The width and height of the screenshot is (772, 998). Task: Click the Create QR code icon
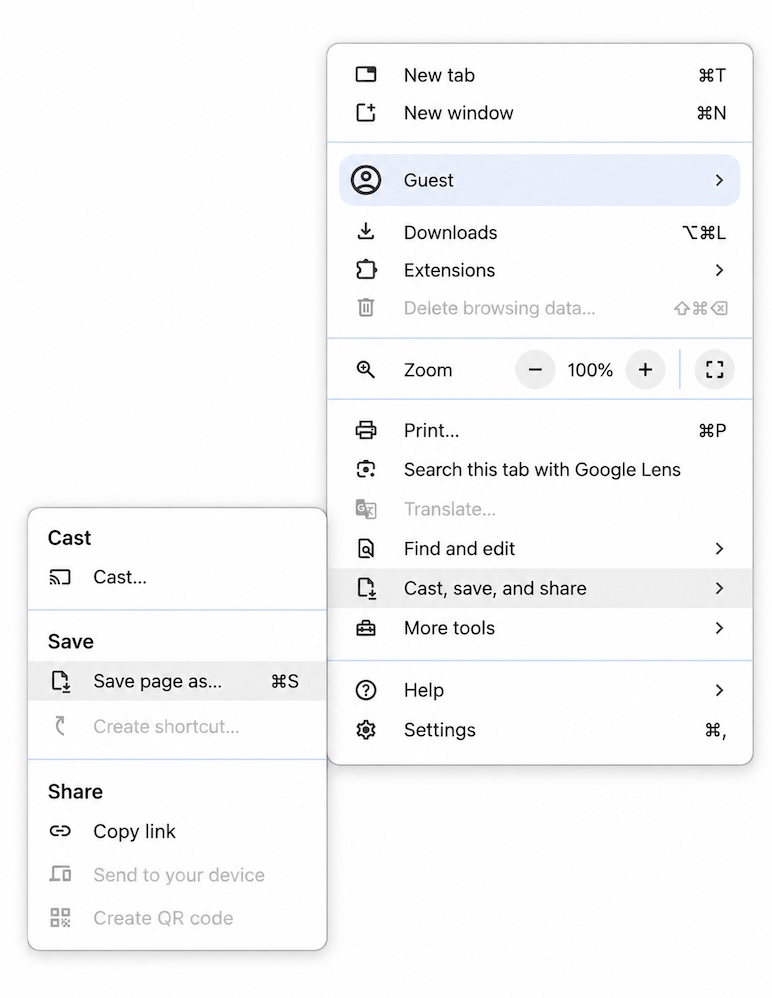tap(60, 917)
